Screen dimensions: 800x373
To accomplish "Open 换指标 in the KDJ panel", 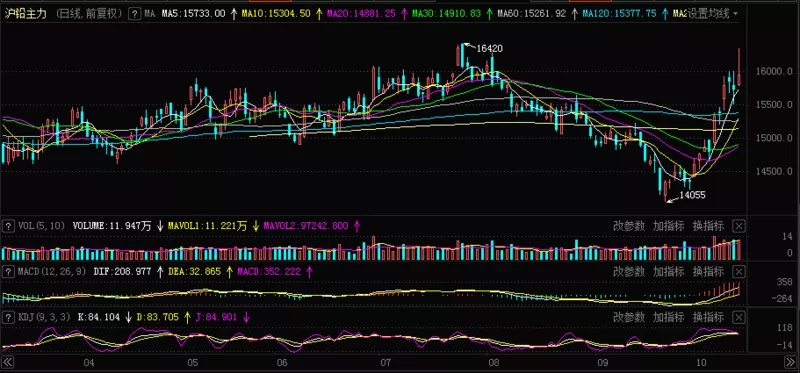I will [x=708, y=317].
